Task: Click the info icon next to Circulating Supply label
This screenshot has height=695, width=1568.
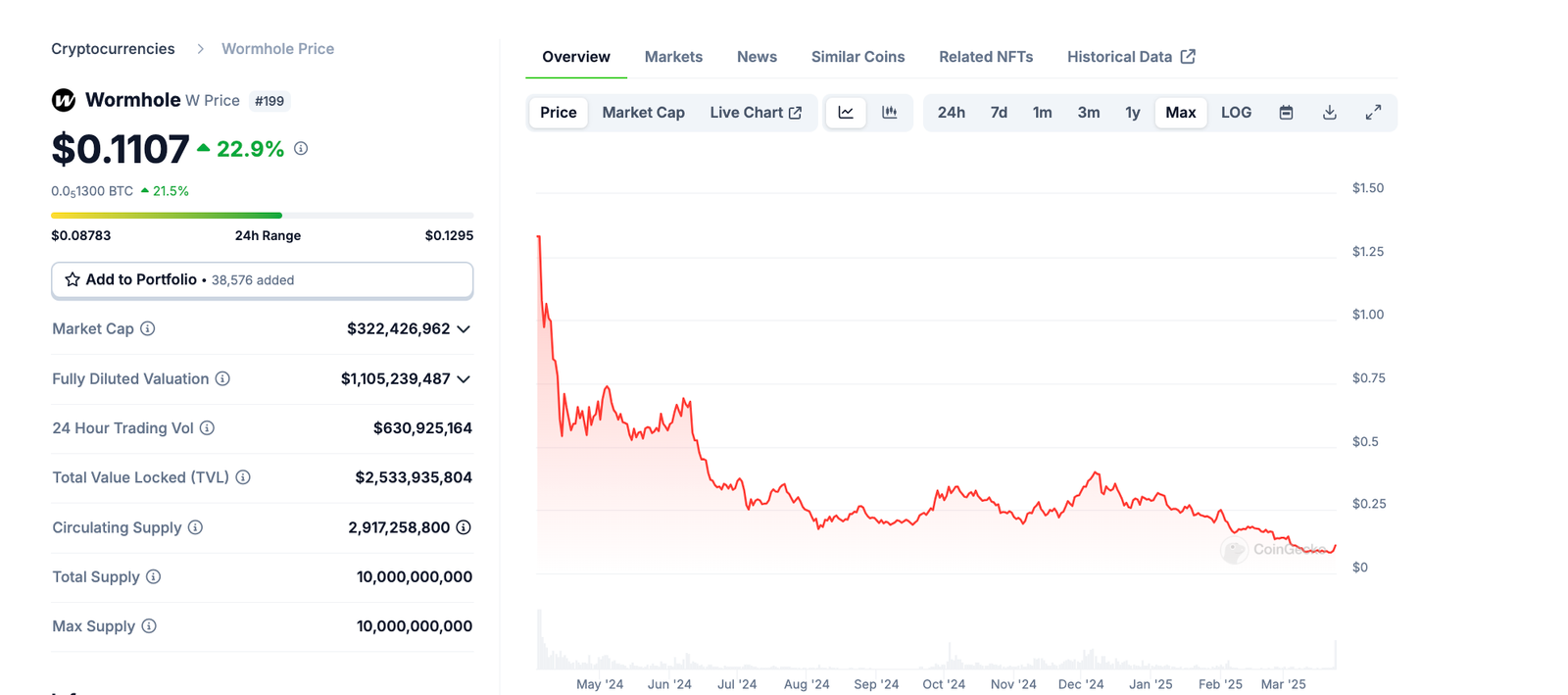Action: [x=195, y=527]
